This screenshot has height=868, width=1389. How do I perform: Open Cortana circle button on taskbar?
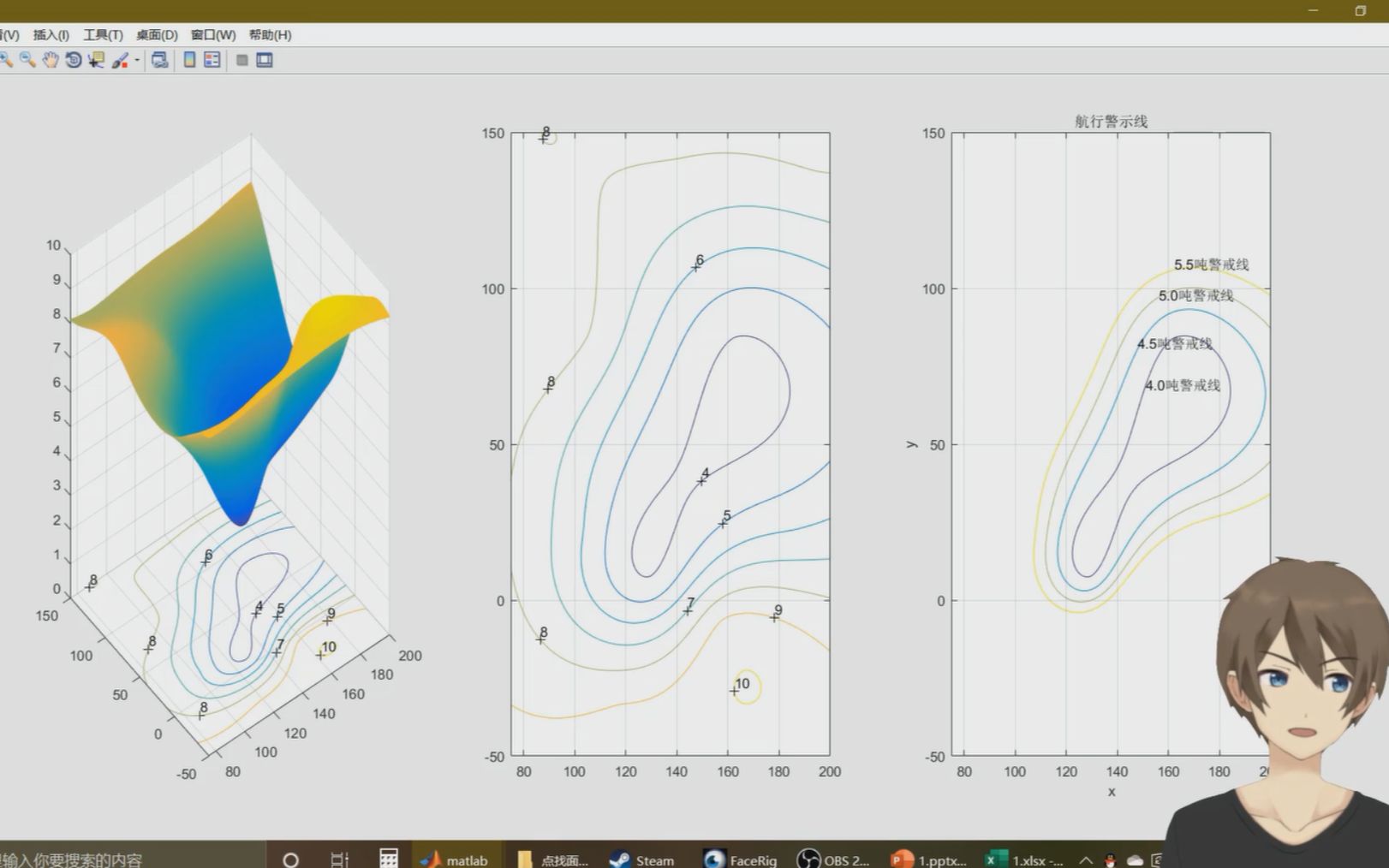click(x=291, y=859)
